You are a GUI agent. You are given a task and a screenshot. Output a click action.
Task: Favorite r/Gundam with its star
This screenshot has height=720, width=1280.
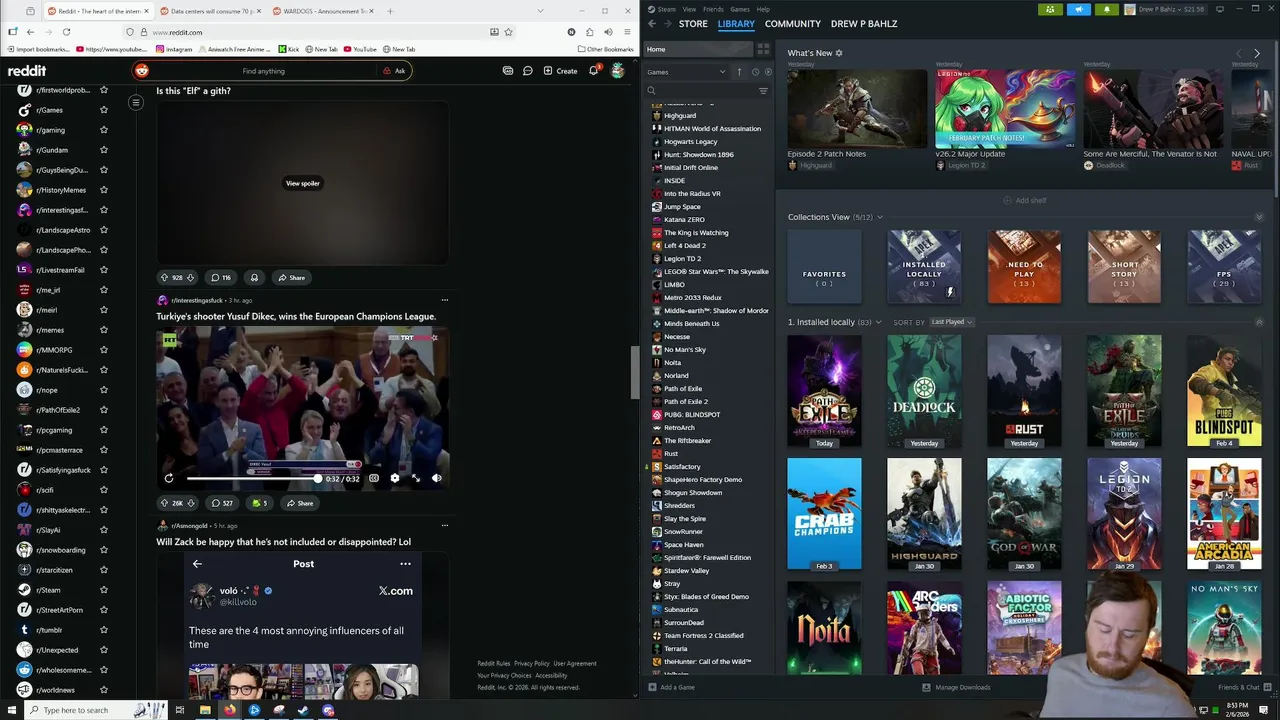pos(103,150)
